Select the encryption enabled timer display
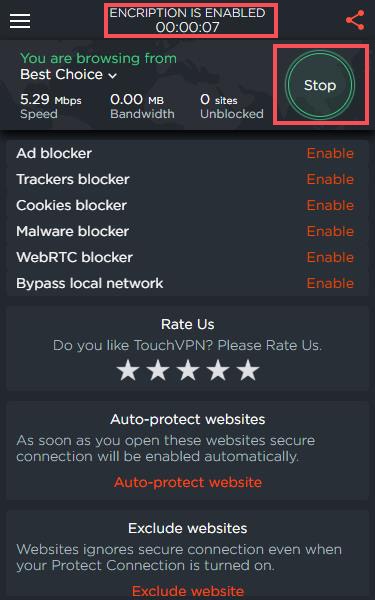This screenshot has width=375, height=600. (188, 20)
